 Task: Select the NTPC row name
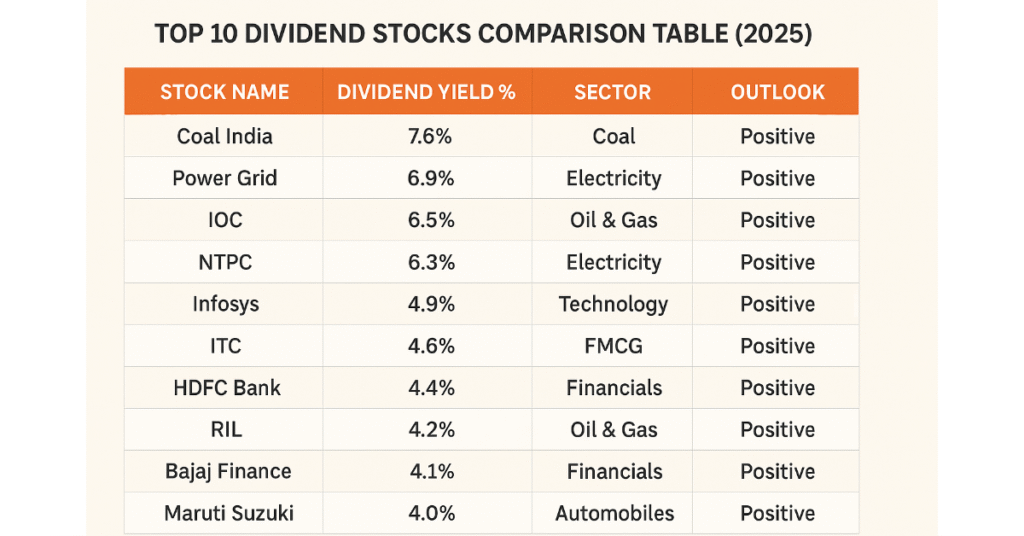(224, 262)
